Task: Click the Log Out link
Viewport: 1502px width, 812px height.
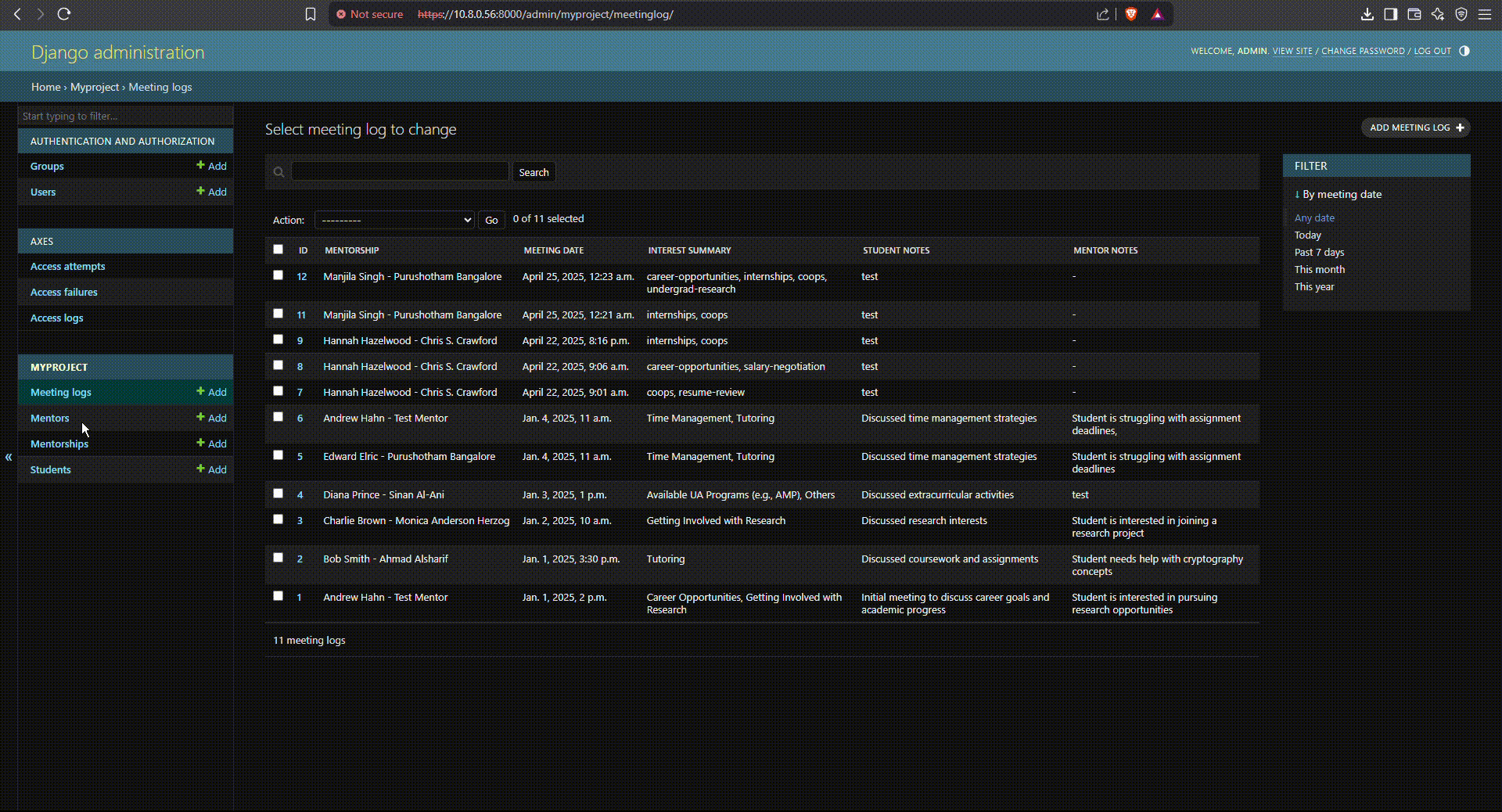Action: [1432, 51]
